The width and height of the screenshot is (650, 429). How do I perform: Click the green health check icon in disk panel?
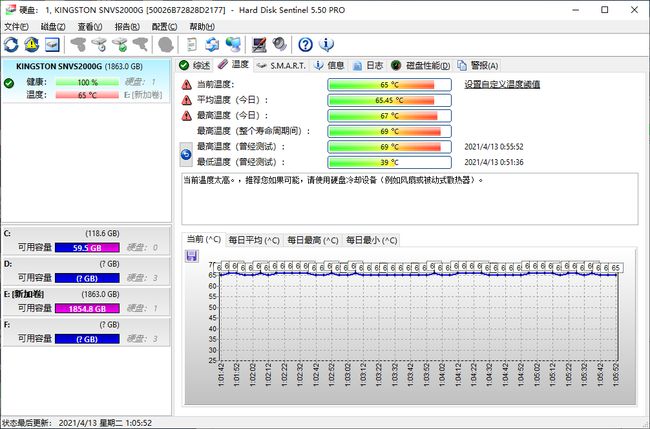[9, 83]
